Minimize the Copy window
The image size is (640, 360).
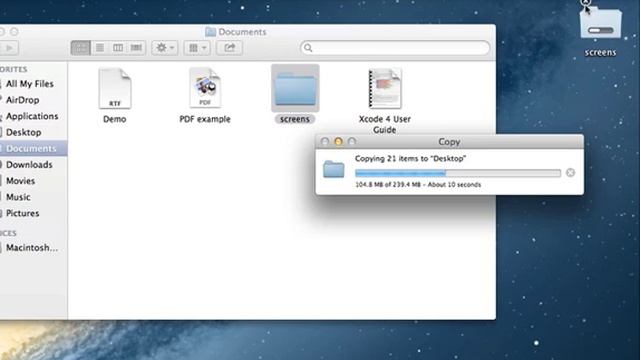tap(338, 141)
